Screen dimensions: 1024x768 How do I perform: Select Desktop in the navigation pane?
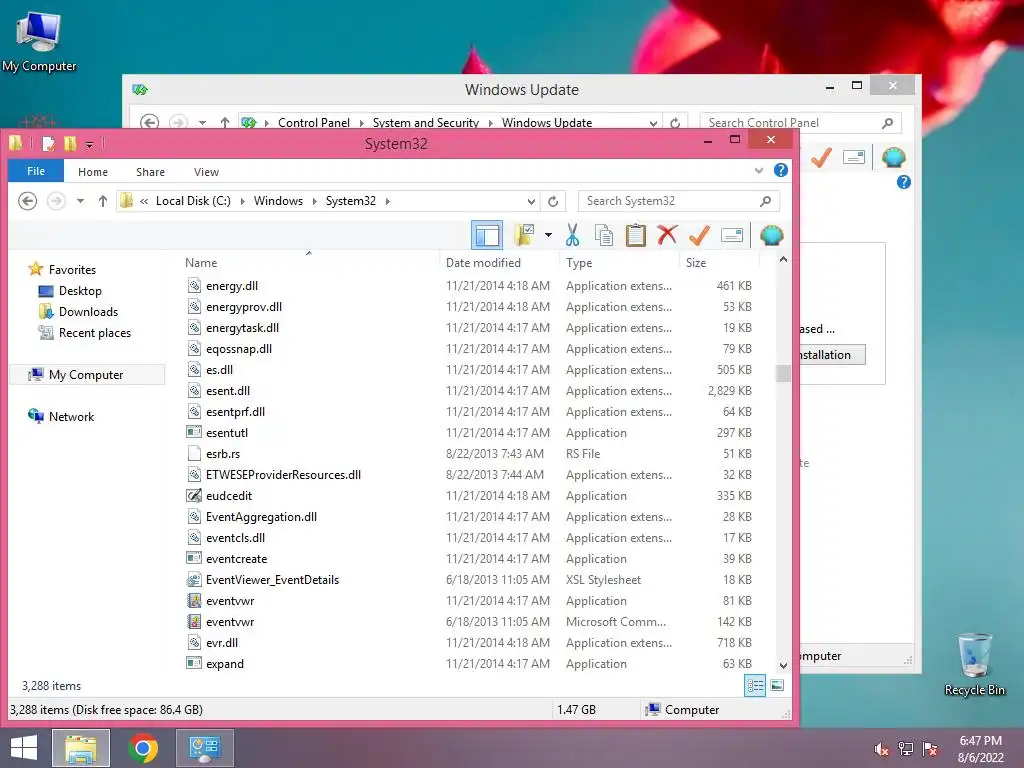point(80,291)
